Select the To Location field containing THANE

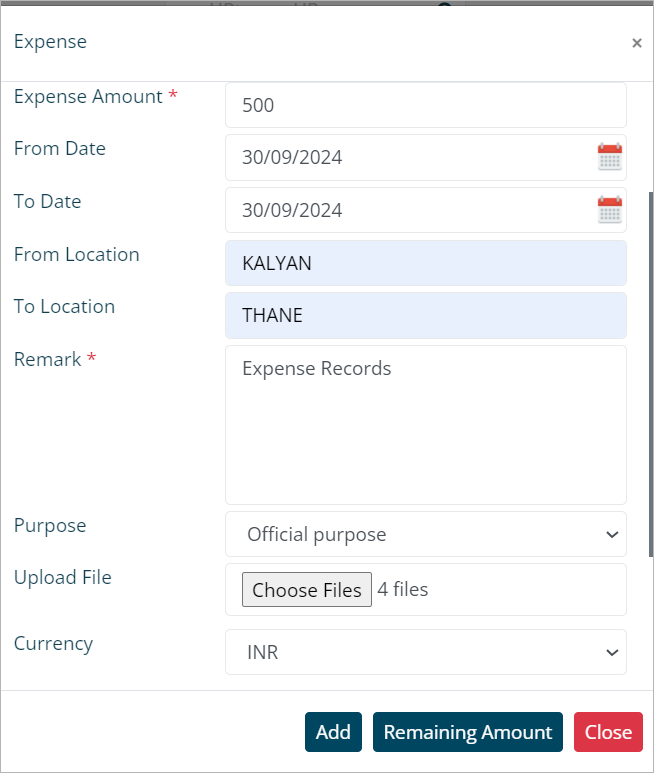pyautogui.click(x=425, y=315)
